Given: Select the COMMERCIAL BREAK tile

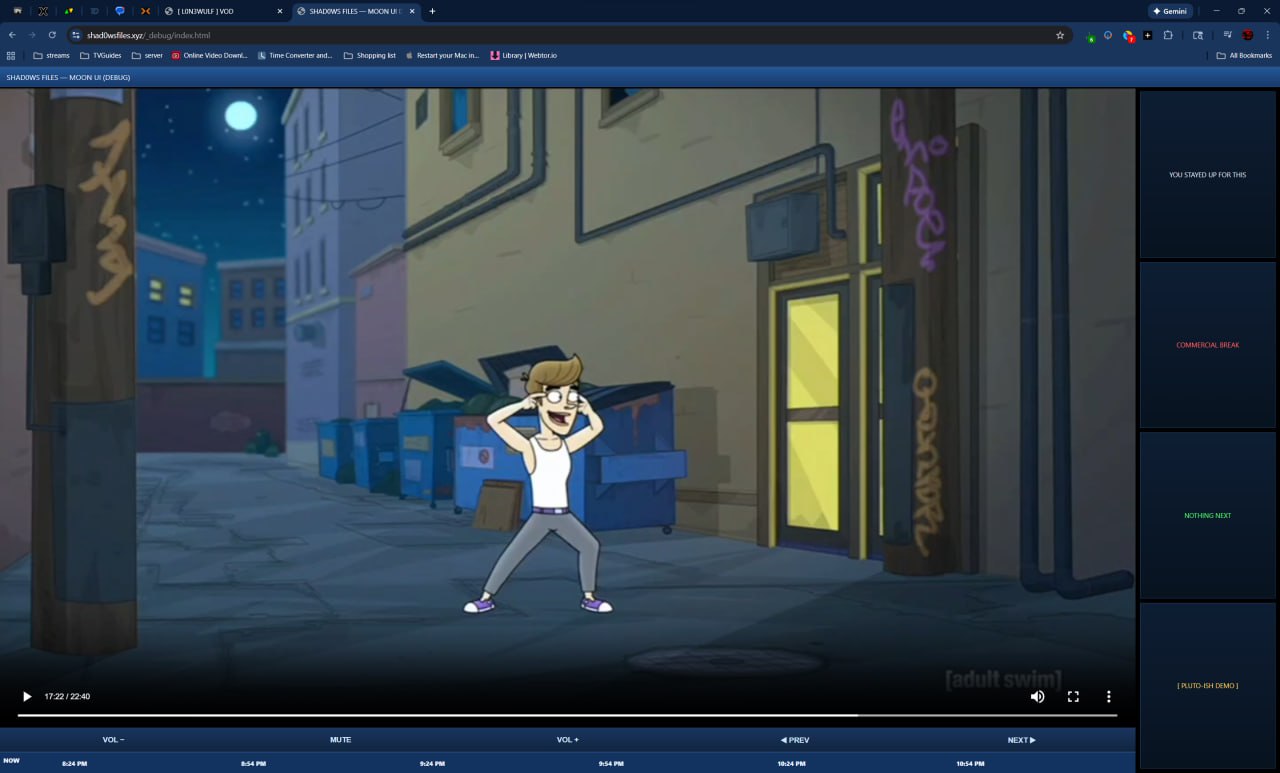Looking at the screenshot, I should [1207, 345].
